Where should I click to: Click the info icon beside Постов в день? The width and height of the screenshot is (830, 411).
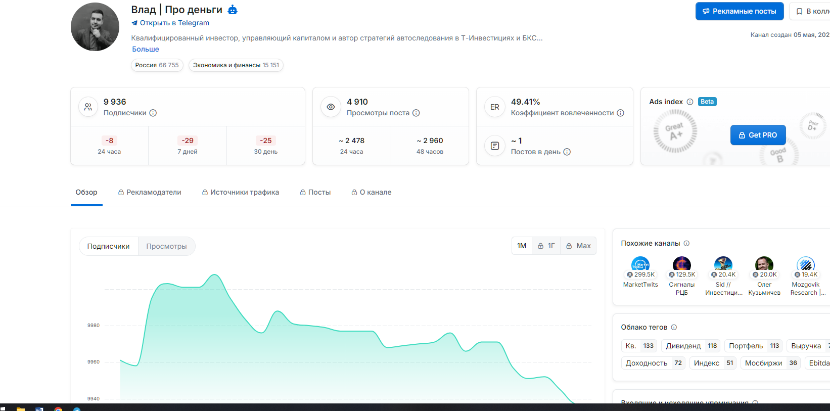tap(567, 152)
